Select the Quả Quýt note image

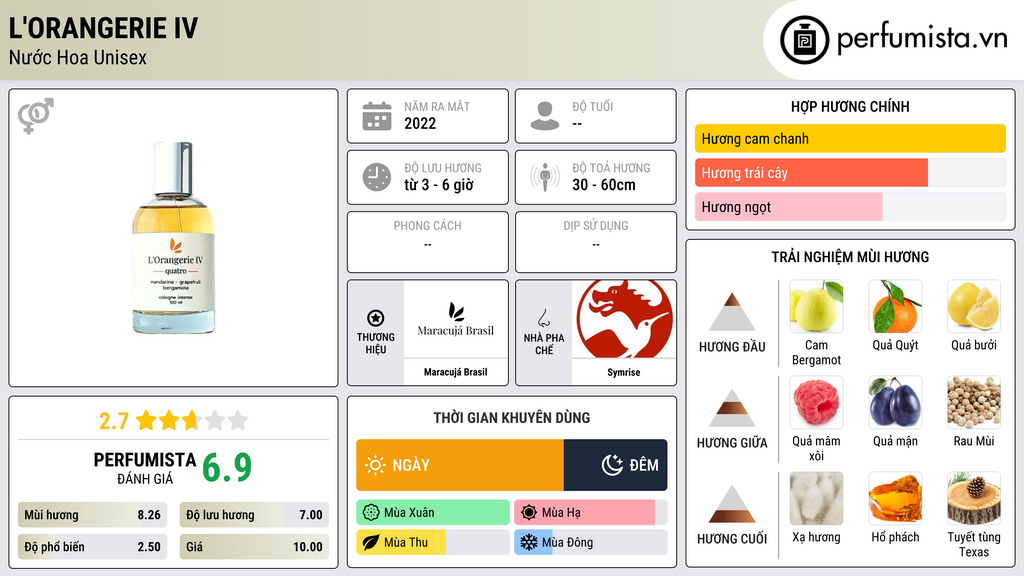[895, 306]
